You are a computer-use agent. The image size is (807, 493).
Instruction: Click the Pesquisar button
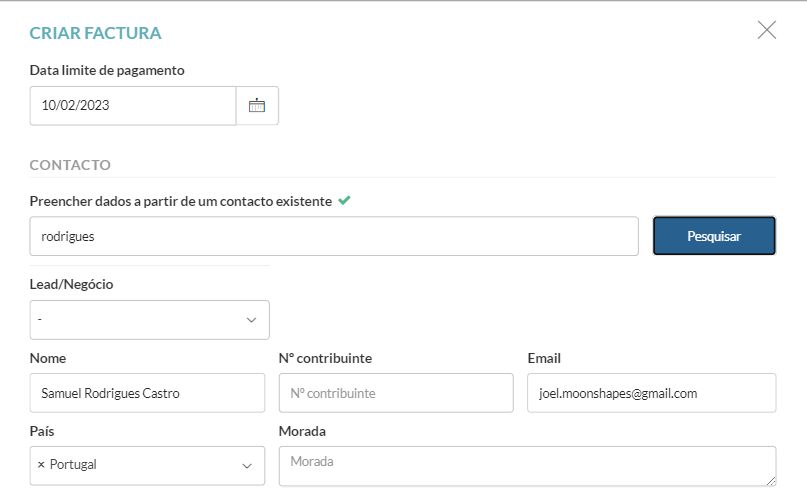click(x=714, y=236)
